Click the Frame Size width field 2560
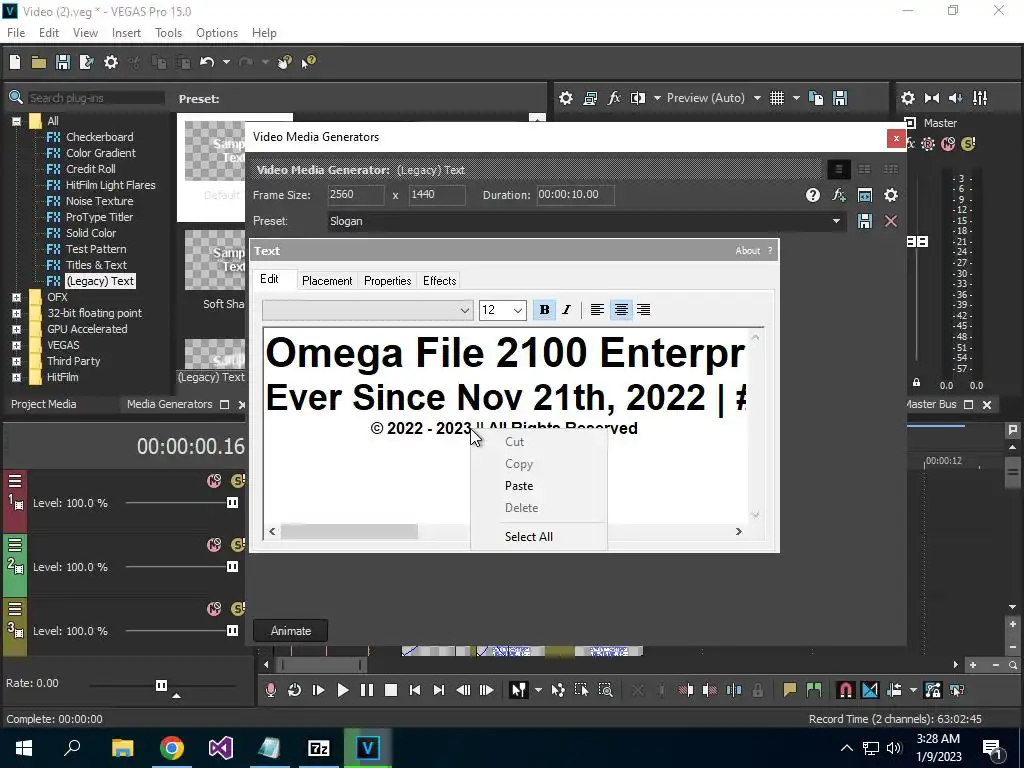Viewport: 1024px width, 768px height. pos(356,195)
